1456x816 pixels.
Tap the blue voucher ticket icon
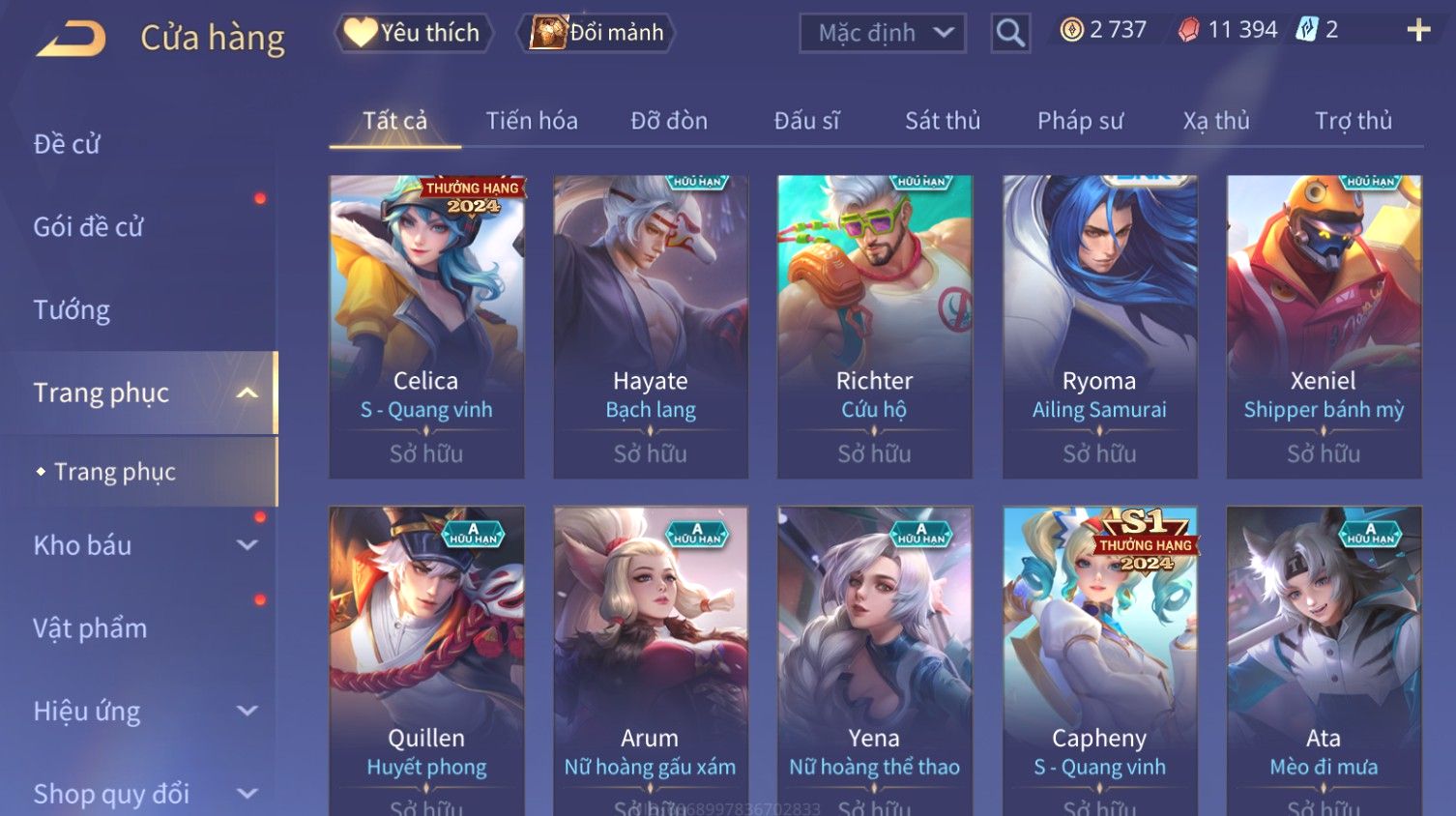tap(1307, 30)
